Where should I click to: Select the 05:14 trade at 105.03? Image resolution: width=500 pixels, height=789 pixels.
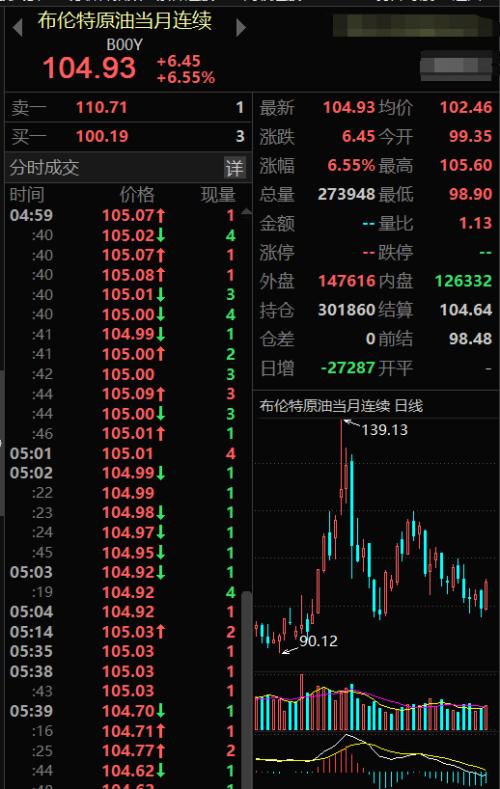[x=123, y=632]
